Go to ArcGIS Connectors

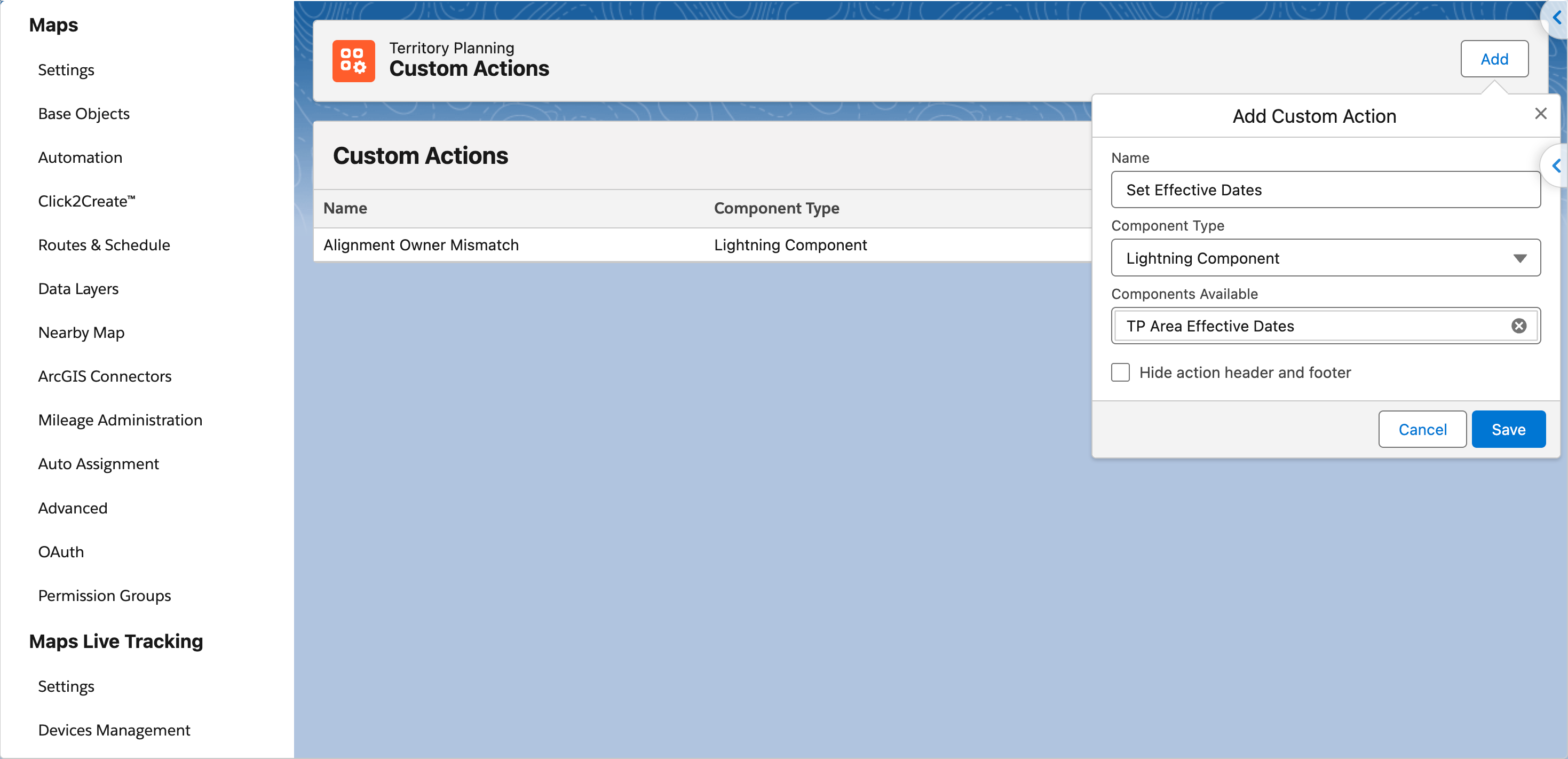105,377
